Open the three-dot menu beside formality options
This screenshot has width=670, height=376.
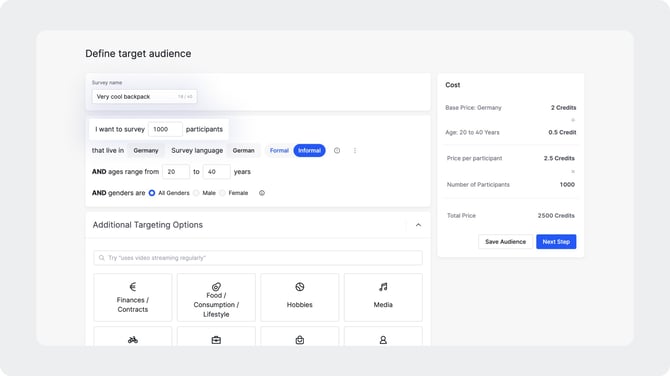pyautogui.click(x=355, y=150)
